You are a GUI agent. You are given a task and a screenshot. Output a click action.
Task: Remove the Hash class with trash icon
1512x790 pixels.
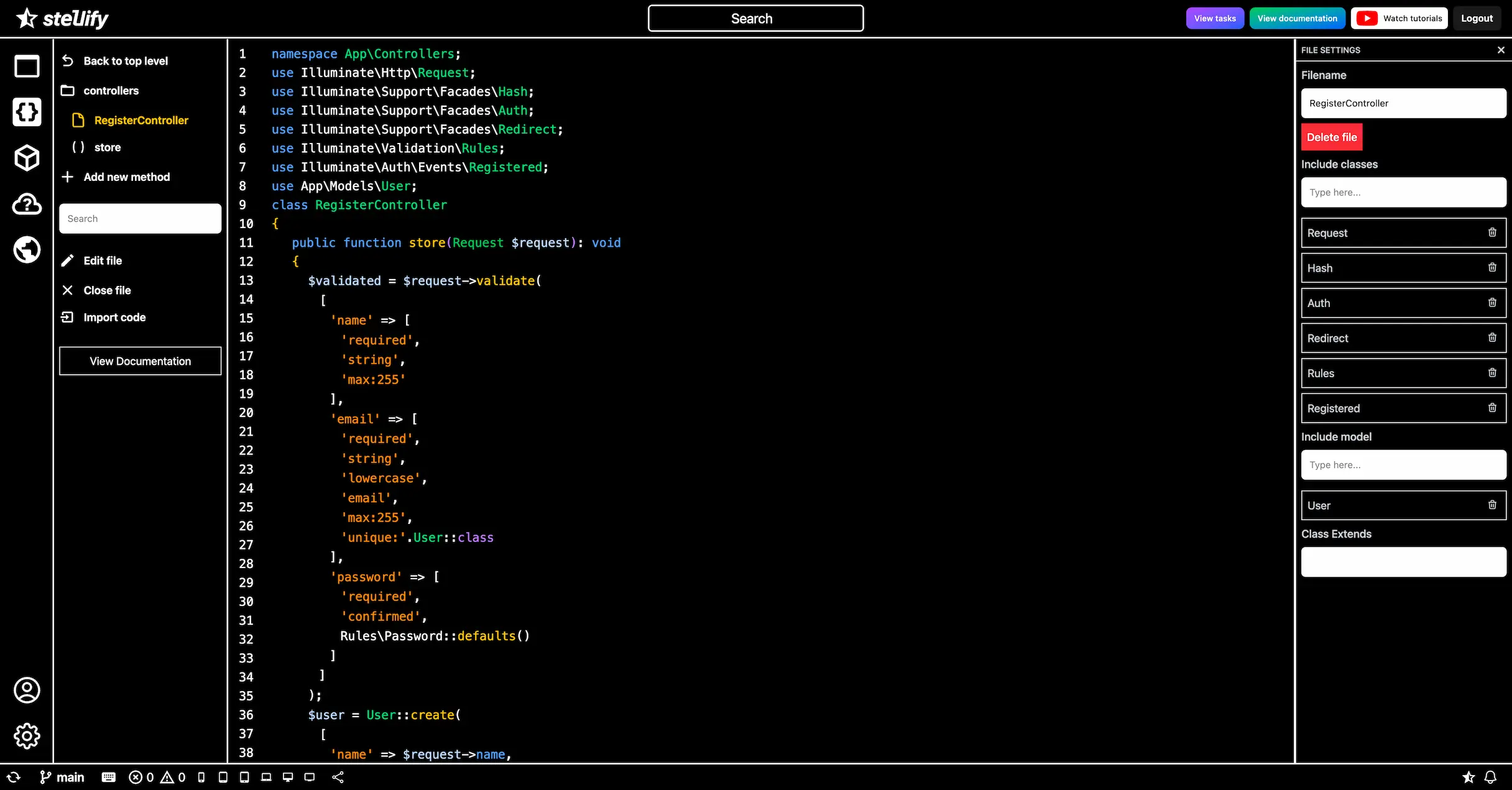click(1492, 268)
